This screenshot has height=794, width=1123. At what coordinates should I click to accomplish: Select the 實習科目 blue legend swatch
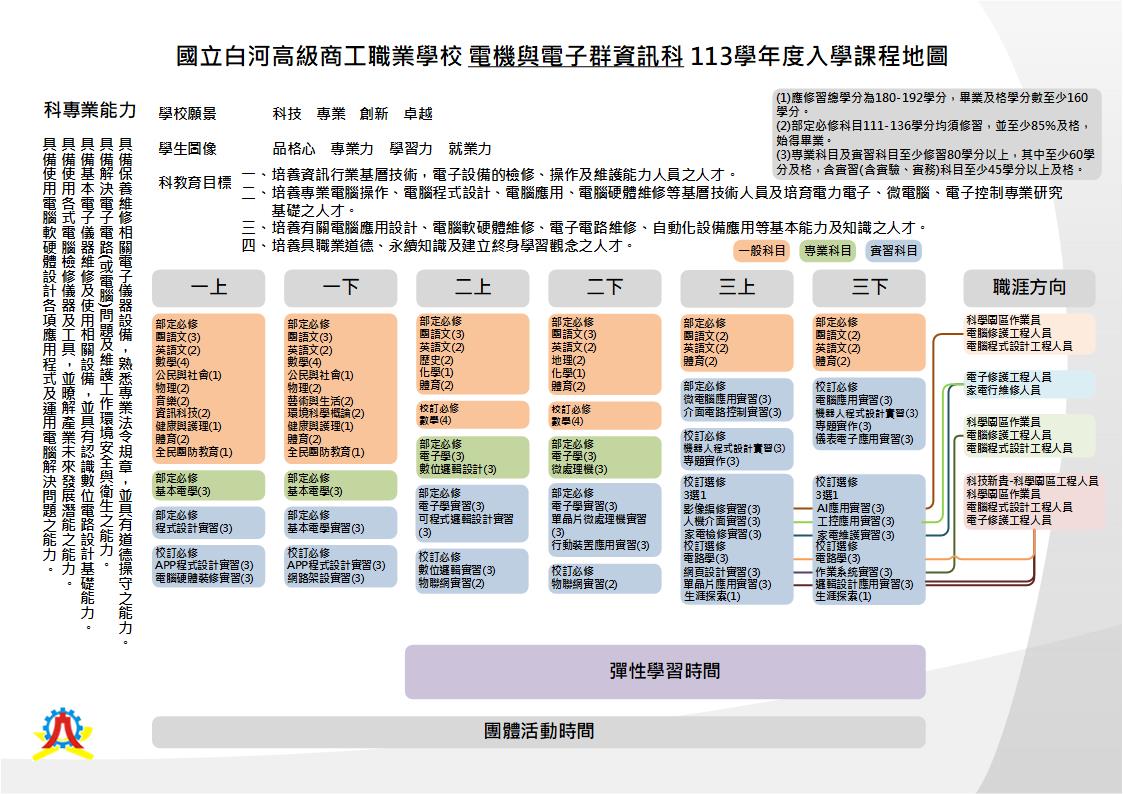coord(893,251)
